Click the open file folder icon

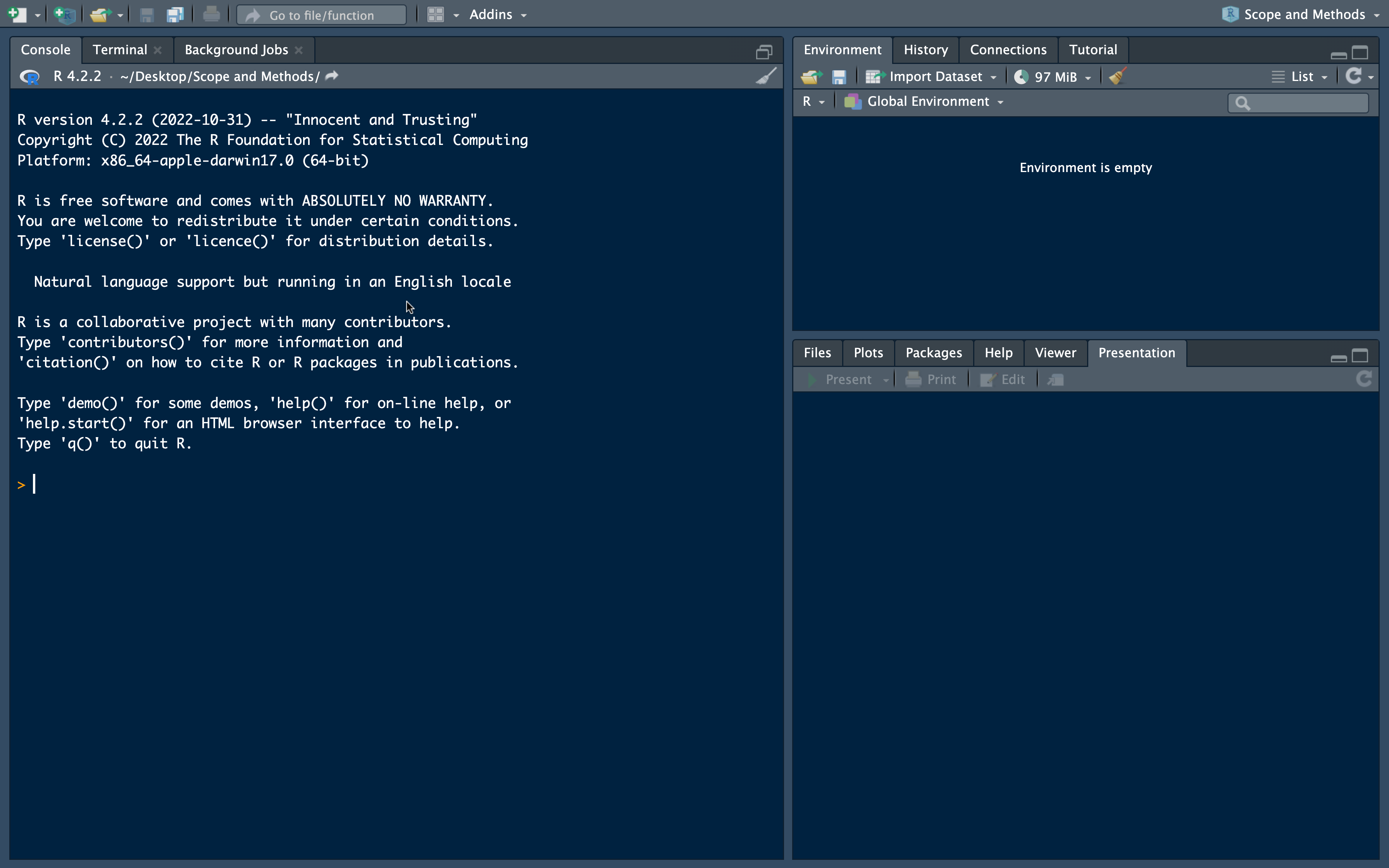tap(99, 14)
